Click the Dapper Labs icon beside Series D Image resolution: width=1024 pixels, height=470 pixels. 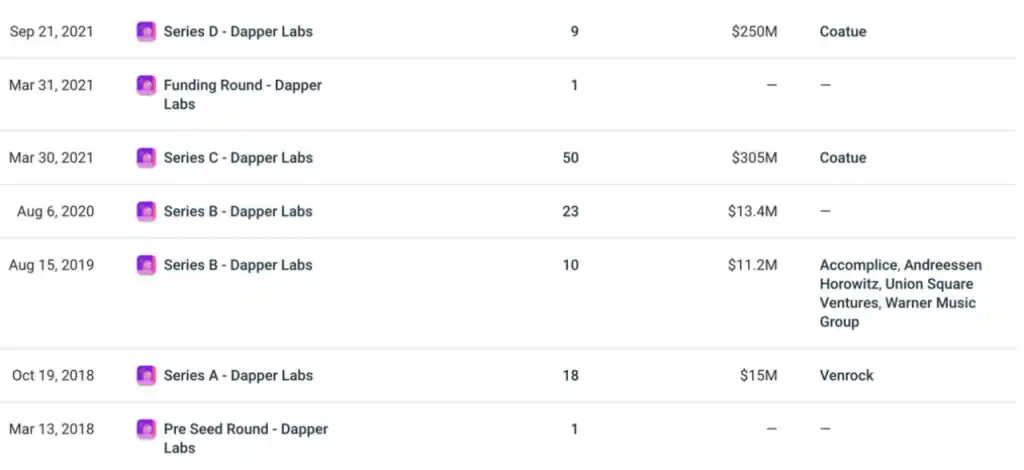[146, 32]
